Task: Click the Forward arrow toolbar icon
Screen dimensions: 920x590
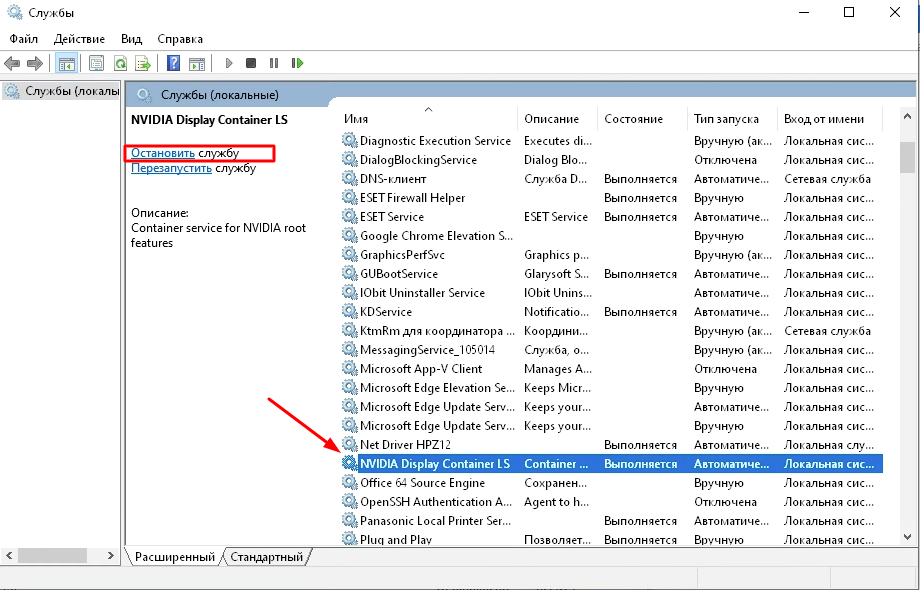Action: click(x=35, y=63)
